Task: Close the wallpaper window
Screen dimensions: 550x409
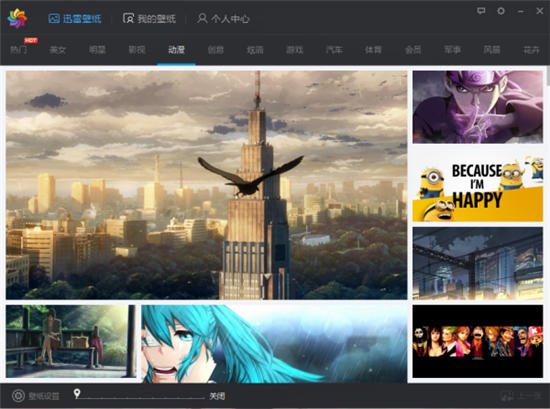Action: [x=540, y=11]
